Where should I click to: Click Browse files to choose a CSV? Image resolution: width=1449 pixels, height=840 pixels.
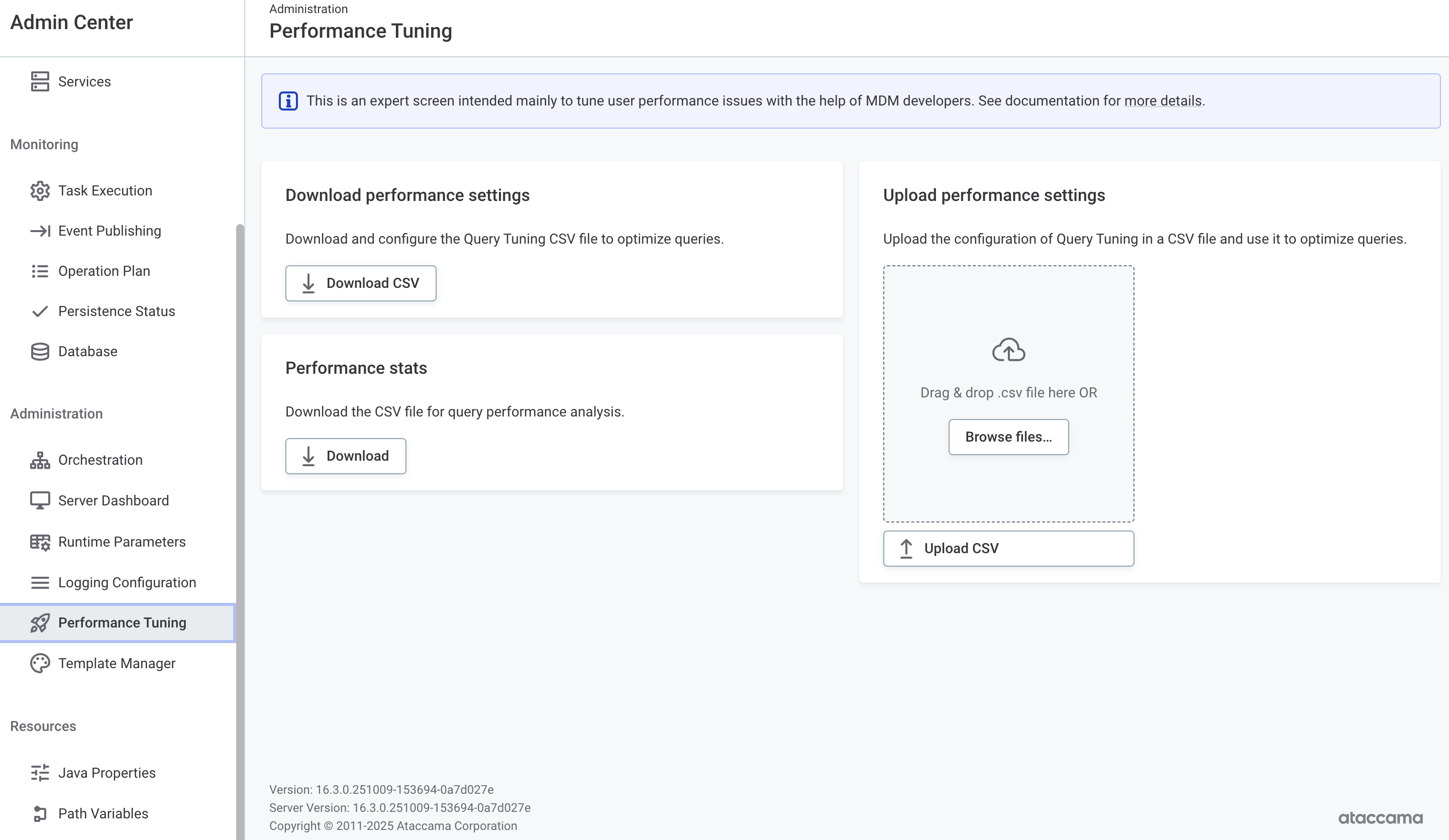[x=1008, y=437]
